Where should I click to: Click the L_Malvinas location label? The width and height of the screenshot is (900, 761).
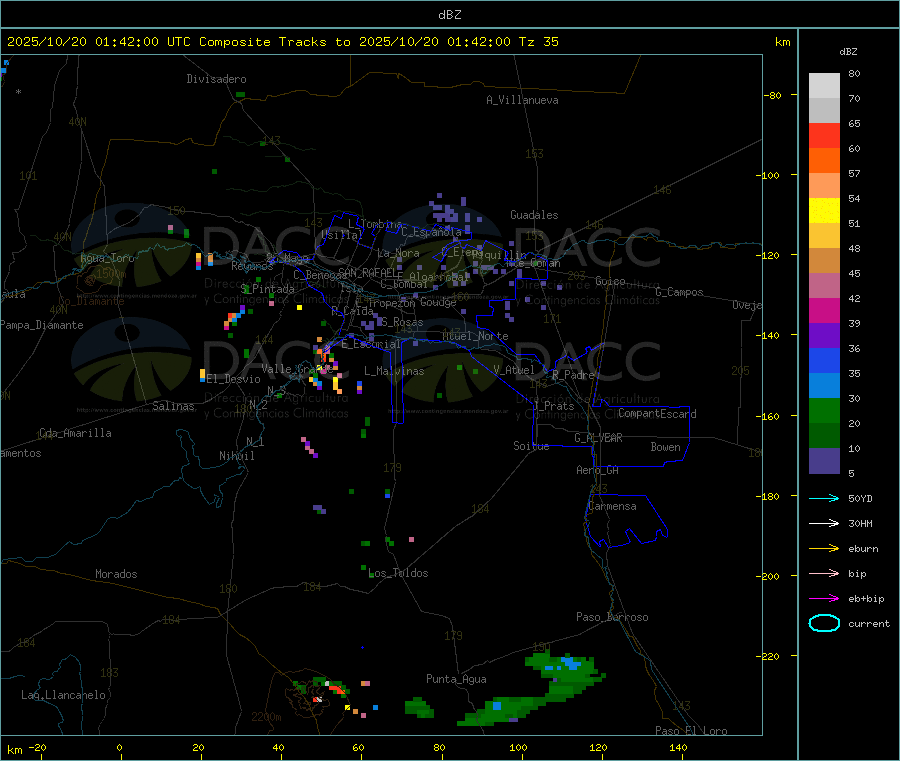pos(394,371)
